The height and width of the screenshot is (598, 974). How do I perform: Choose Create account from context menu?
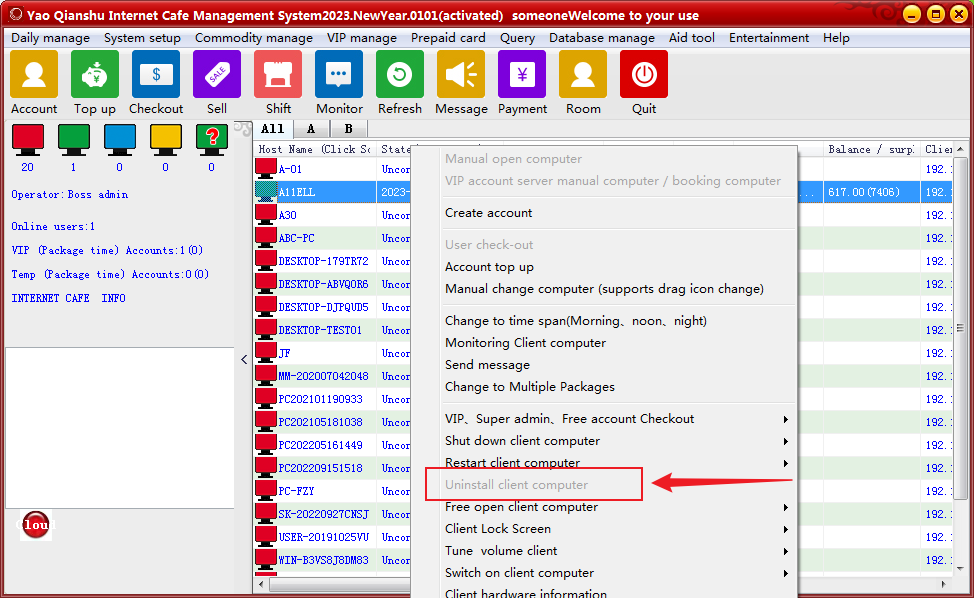488,213
